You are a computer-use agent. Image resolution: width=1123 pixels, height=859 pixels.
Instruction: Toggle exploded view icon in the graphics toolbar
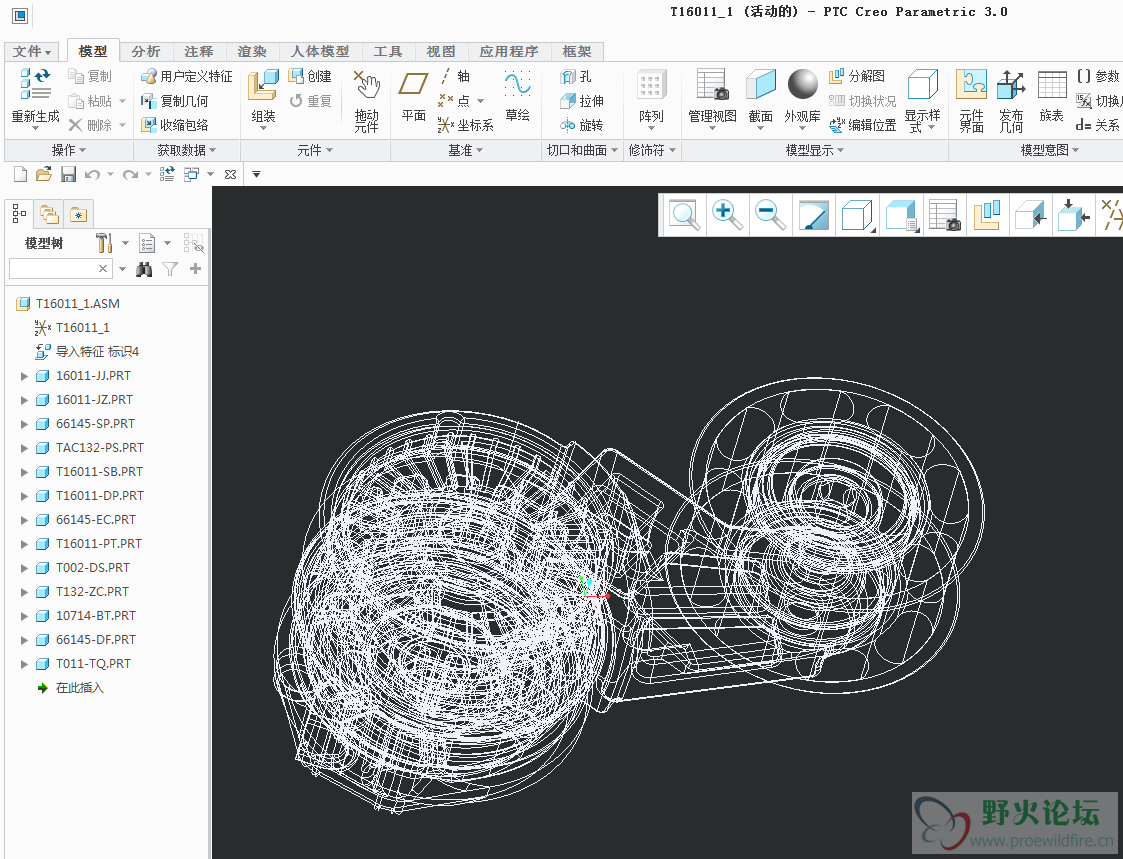[986, 214]
